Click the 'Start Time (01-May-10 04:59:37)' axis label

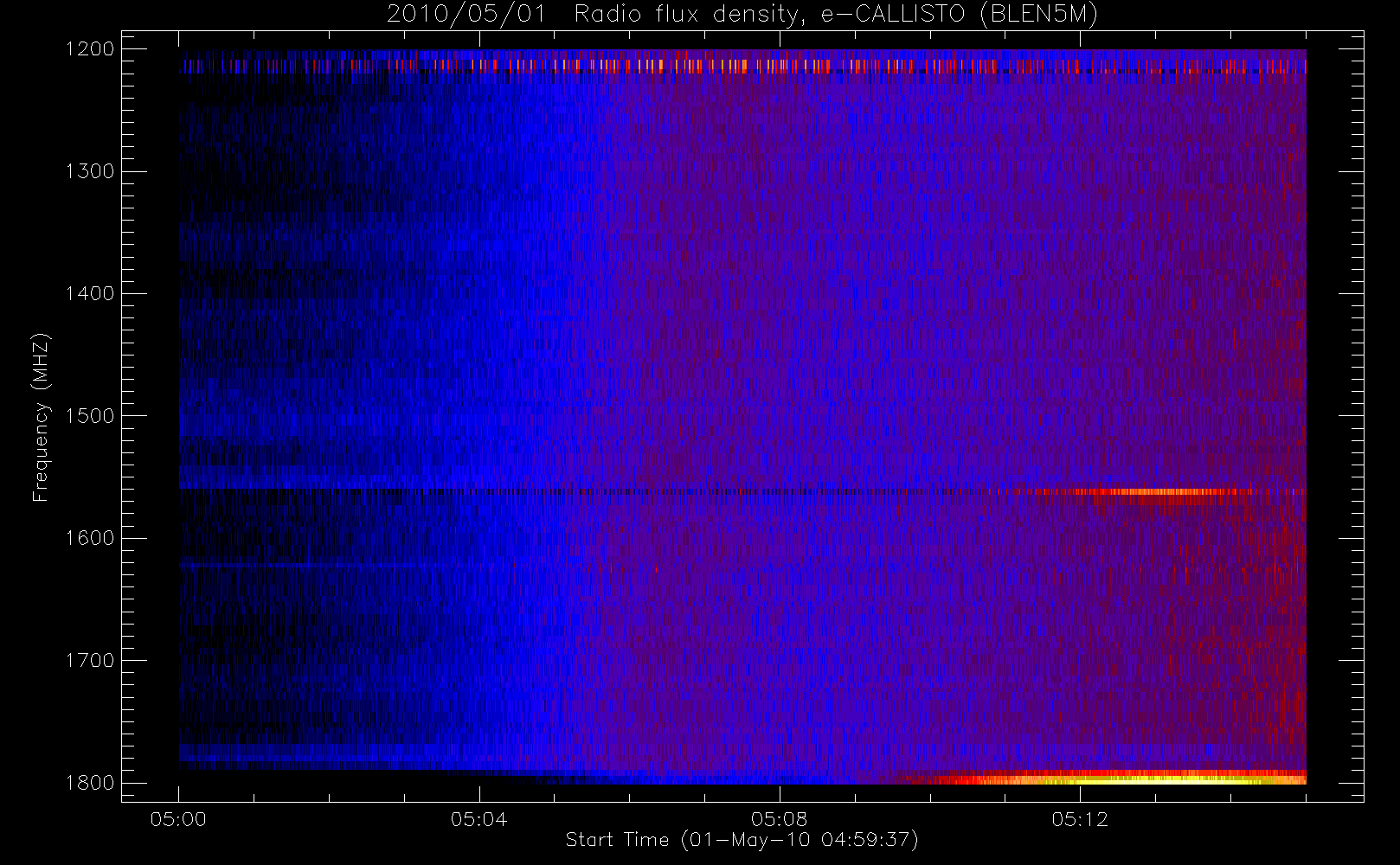[x=742, y=840]
